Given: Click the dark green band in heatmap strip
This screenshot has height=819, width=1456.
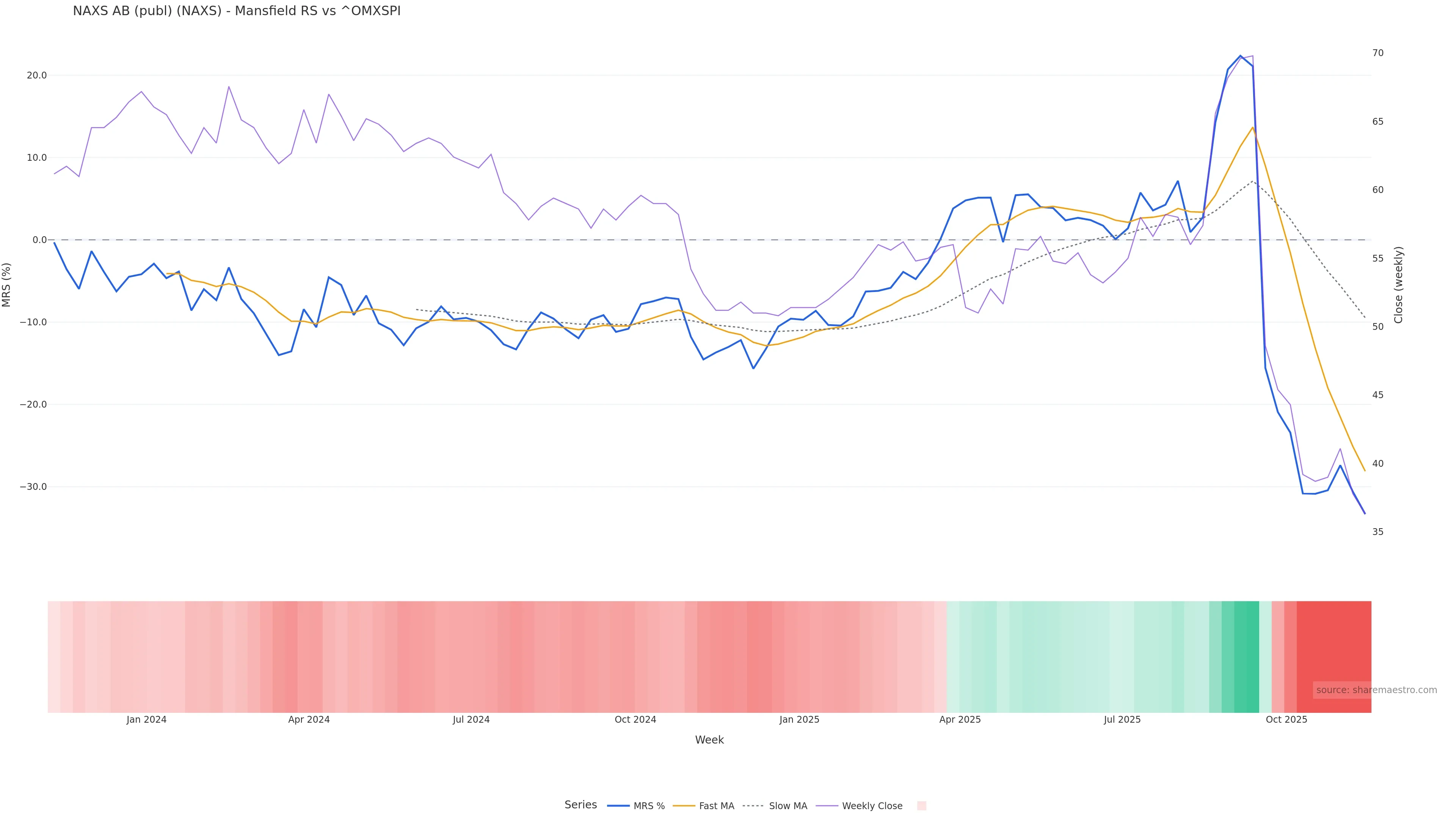Looking at the screenshot, I should (1246, 656).
